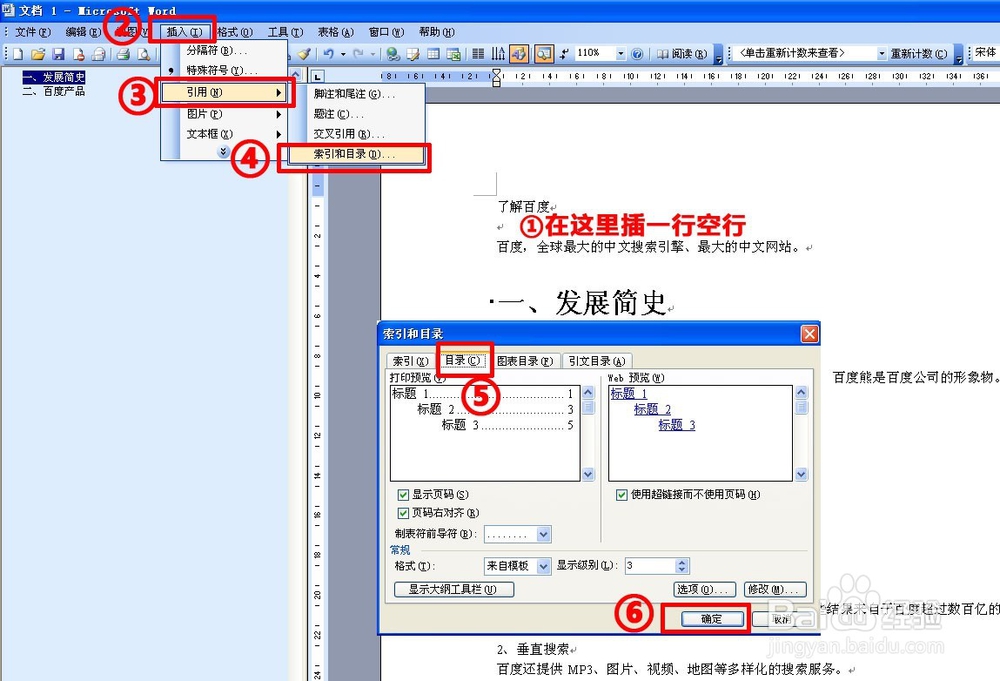The image size is (1000, 681).
Task: Click the tab selector icon beside the ruler
Action: (x=317, y=76)
